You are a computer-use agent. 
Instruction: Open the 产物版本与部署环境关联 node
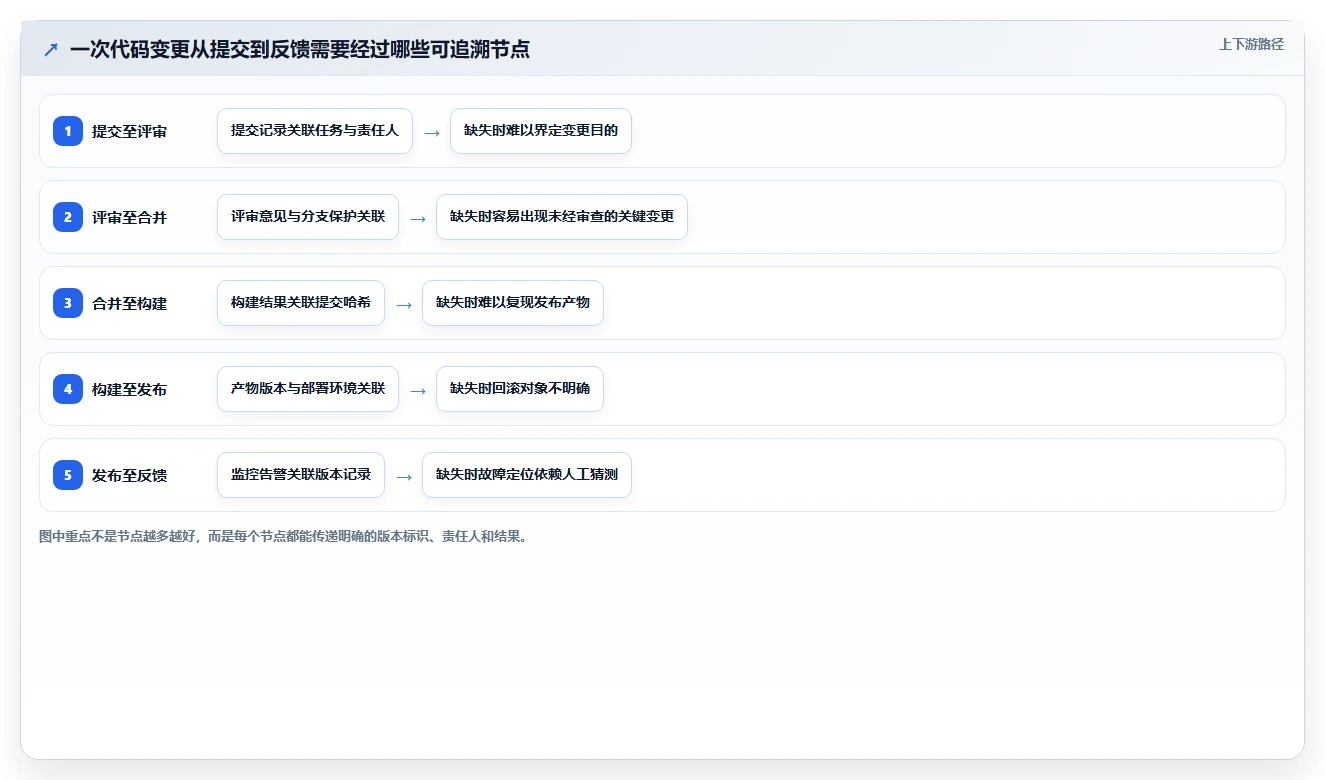point(308,389)
